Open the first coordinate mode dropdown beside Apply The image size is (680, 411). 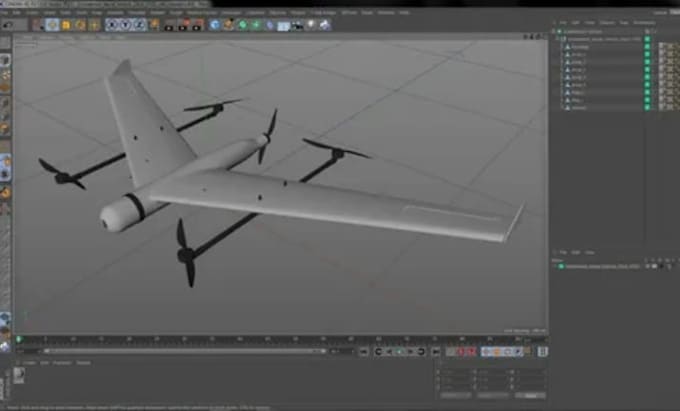click(455, 395)
